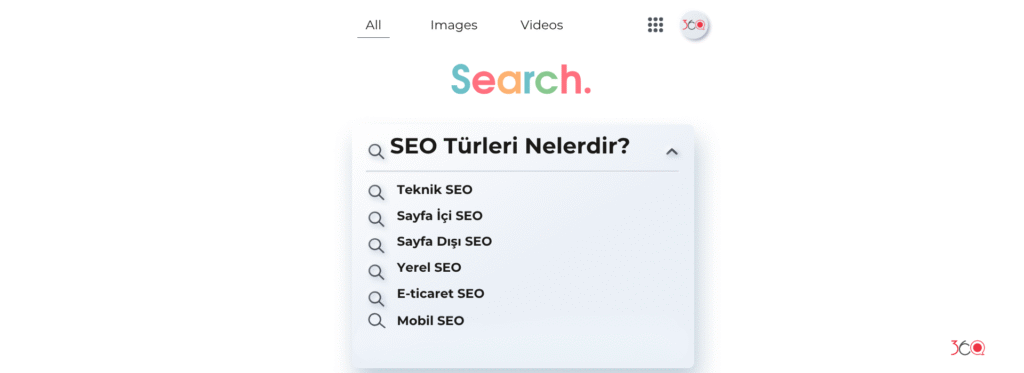Screen dimensions: 1024x373
Task: Click search icon next to Teknik SEO
Action: pyautogui.click(x=376, y=192)
